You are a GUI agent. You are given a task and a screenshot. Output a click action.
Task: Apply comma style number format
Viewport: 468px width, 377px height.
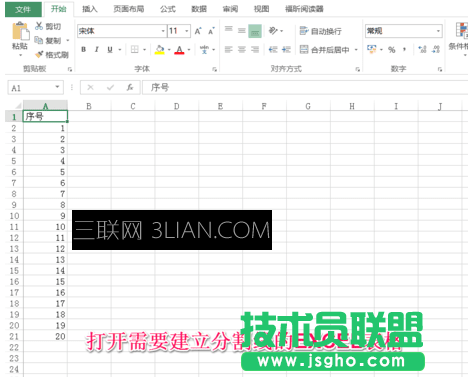coord(404,50)
